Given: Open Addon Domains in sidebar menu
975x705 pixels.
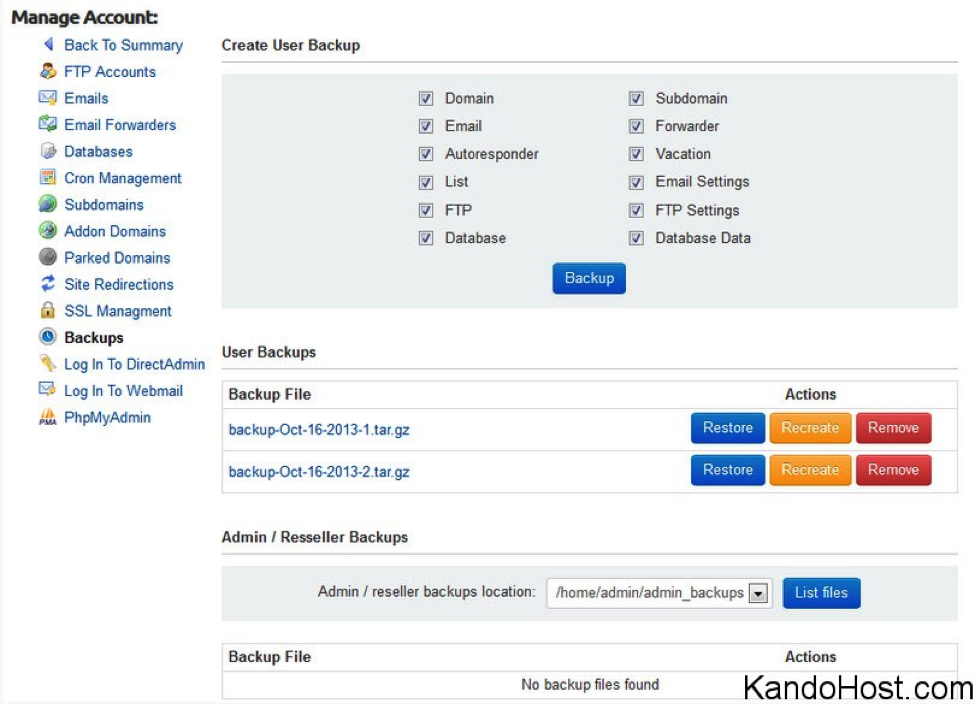Looking at the screenshot, I should pos(115,231).
